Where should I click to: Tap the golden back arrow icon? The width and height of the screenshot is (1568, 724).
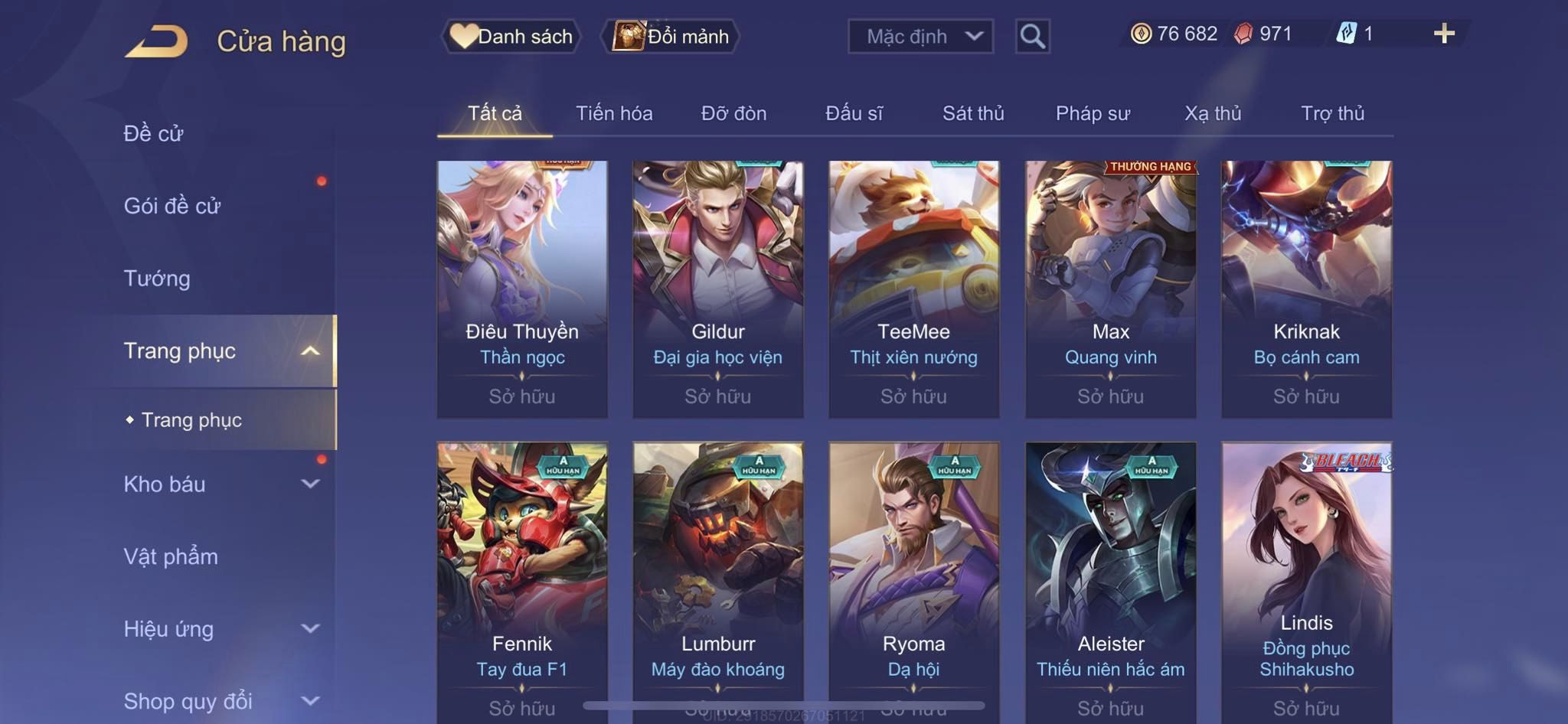click(157, 41)
